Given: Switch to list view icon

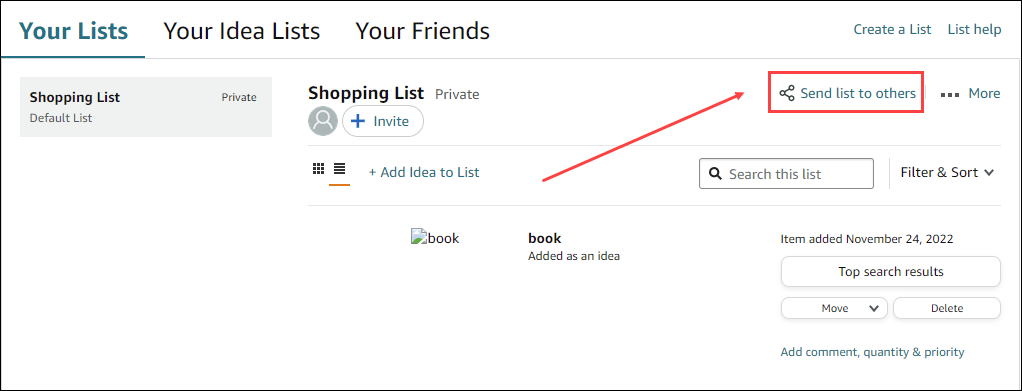Looking at the screenshot, I should [x=340, y=169].
